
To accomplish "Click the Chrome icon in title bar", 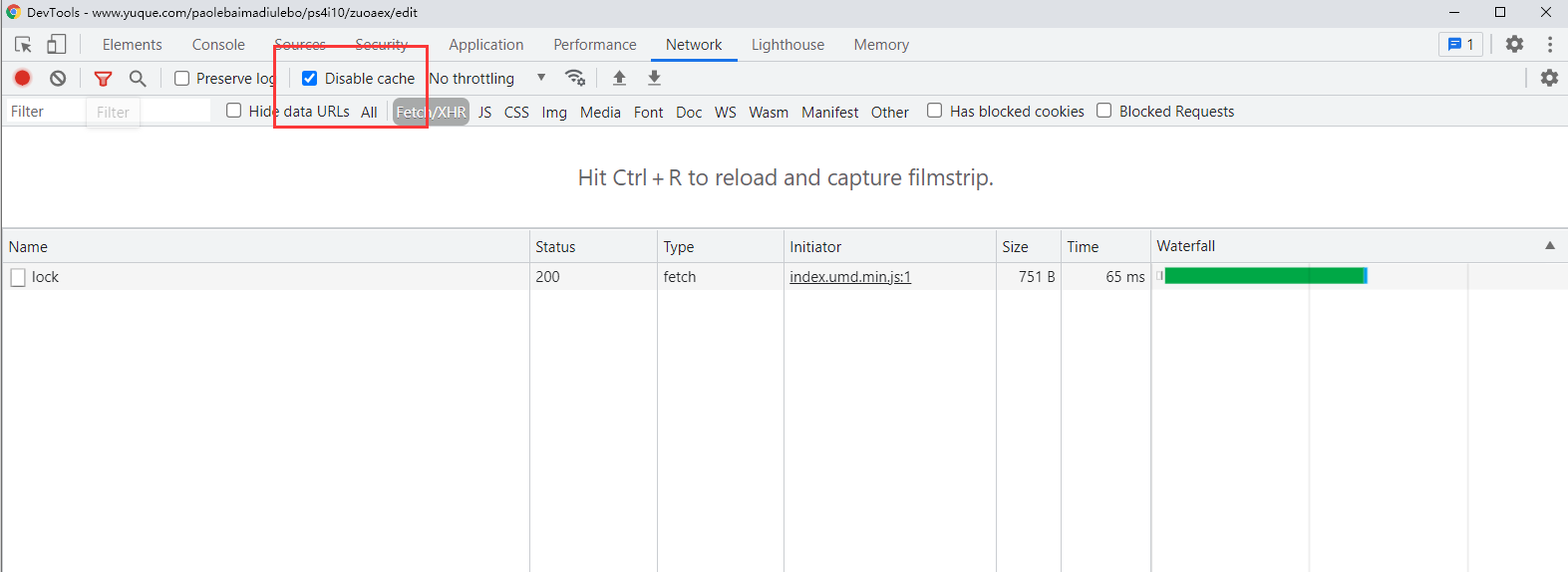I will tap(13, 12).
